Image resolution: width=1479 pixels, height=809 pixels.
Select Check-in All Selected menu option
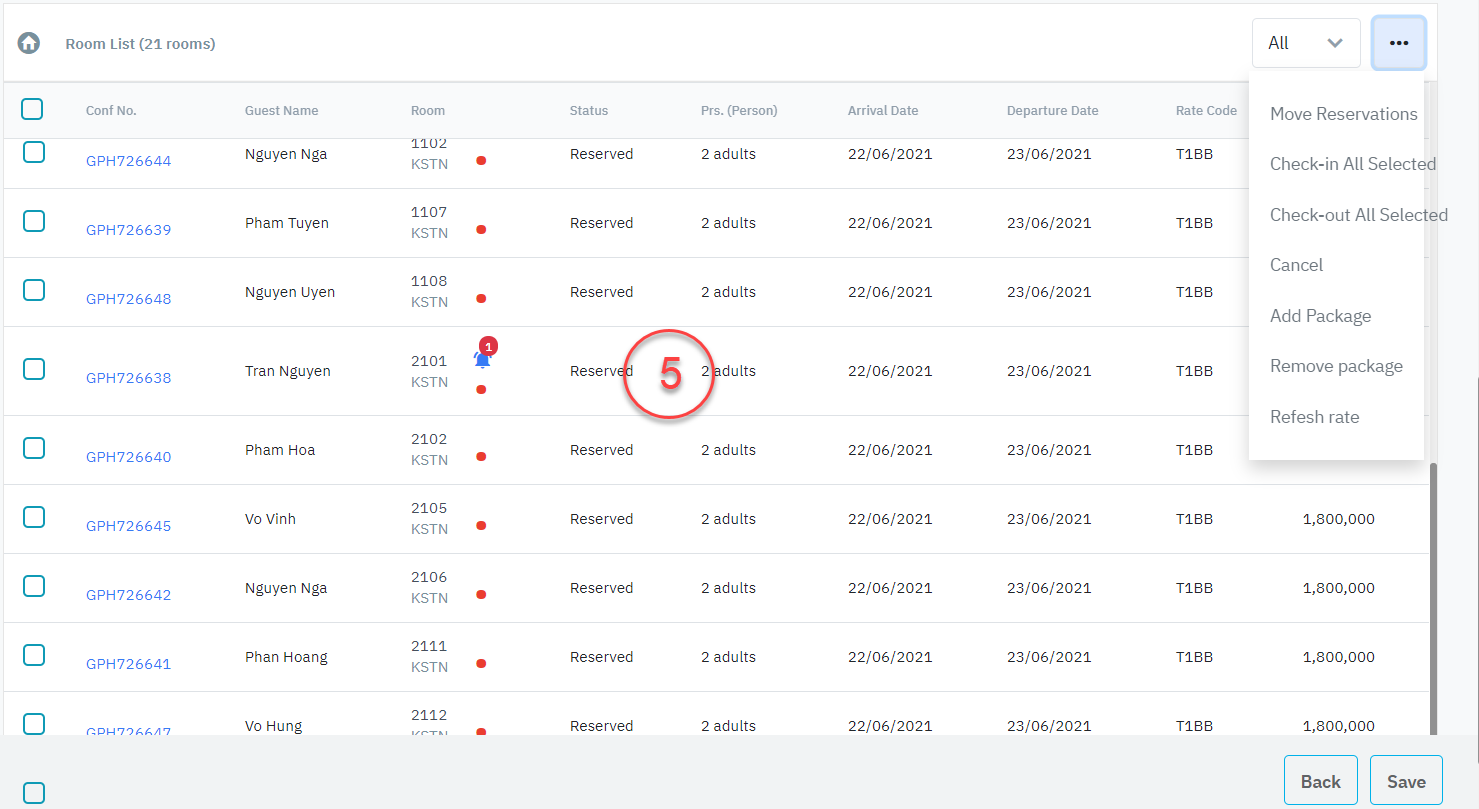click(x=1352, y=164)
